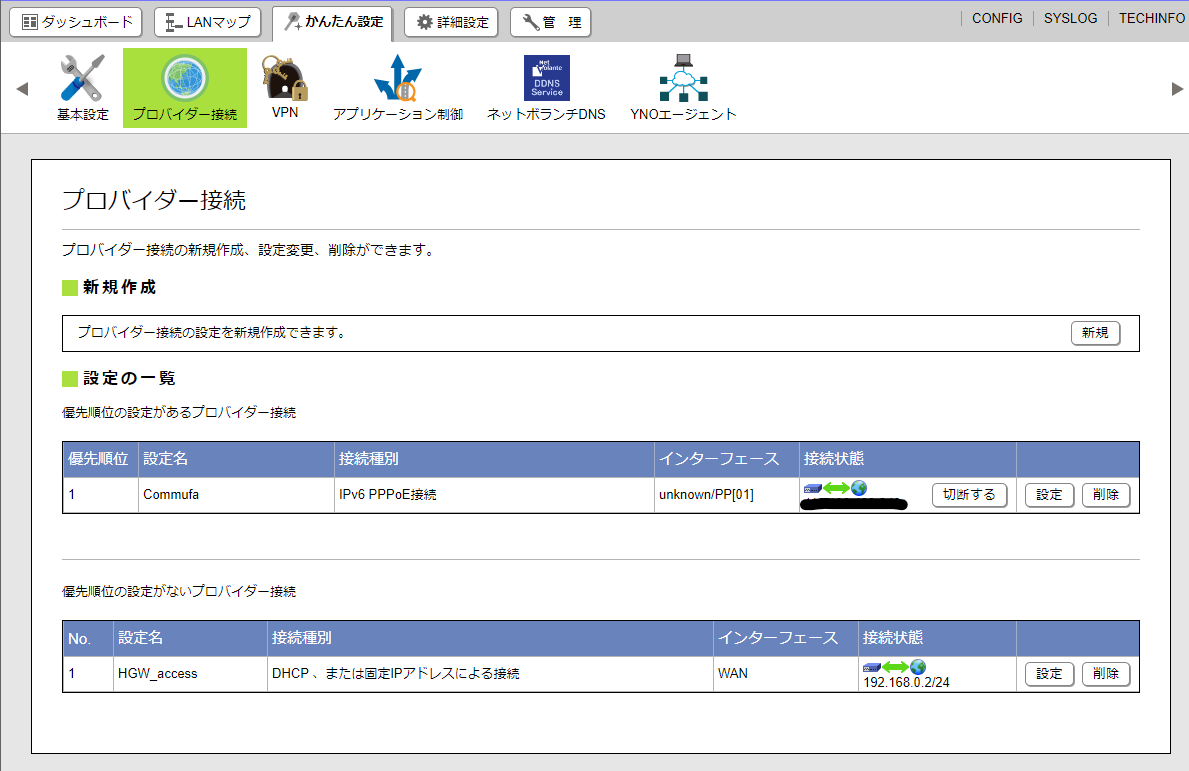Viewport: 1189px width, 771px height.
Task: Click 優先順位の設定がないプロバイダー接続 label
Action: coord(179,591)
